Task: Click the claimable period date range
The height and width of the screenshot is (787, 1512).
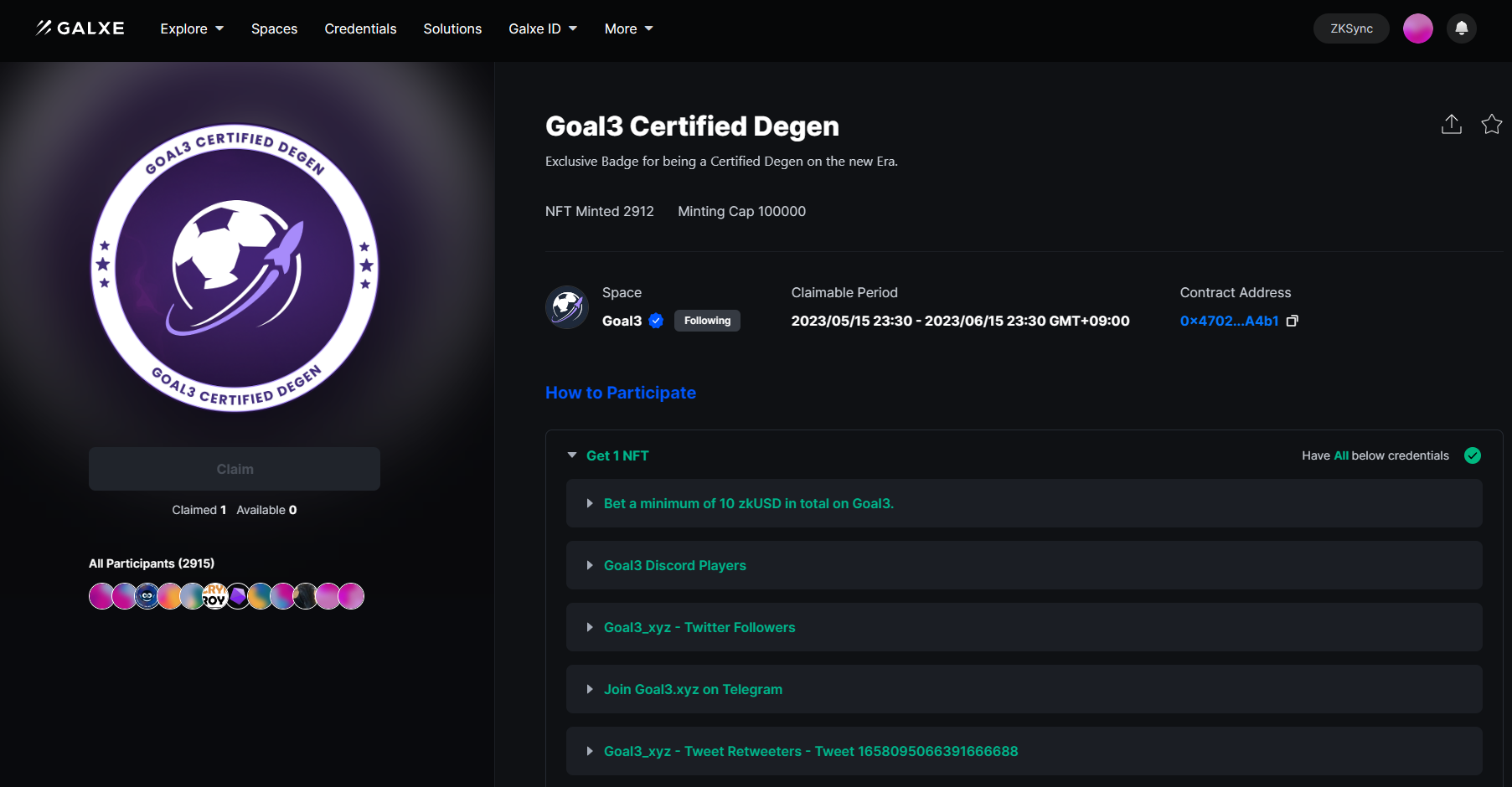Action: coord(960,321)
